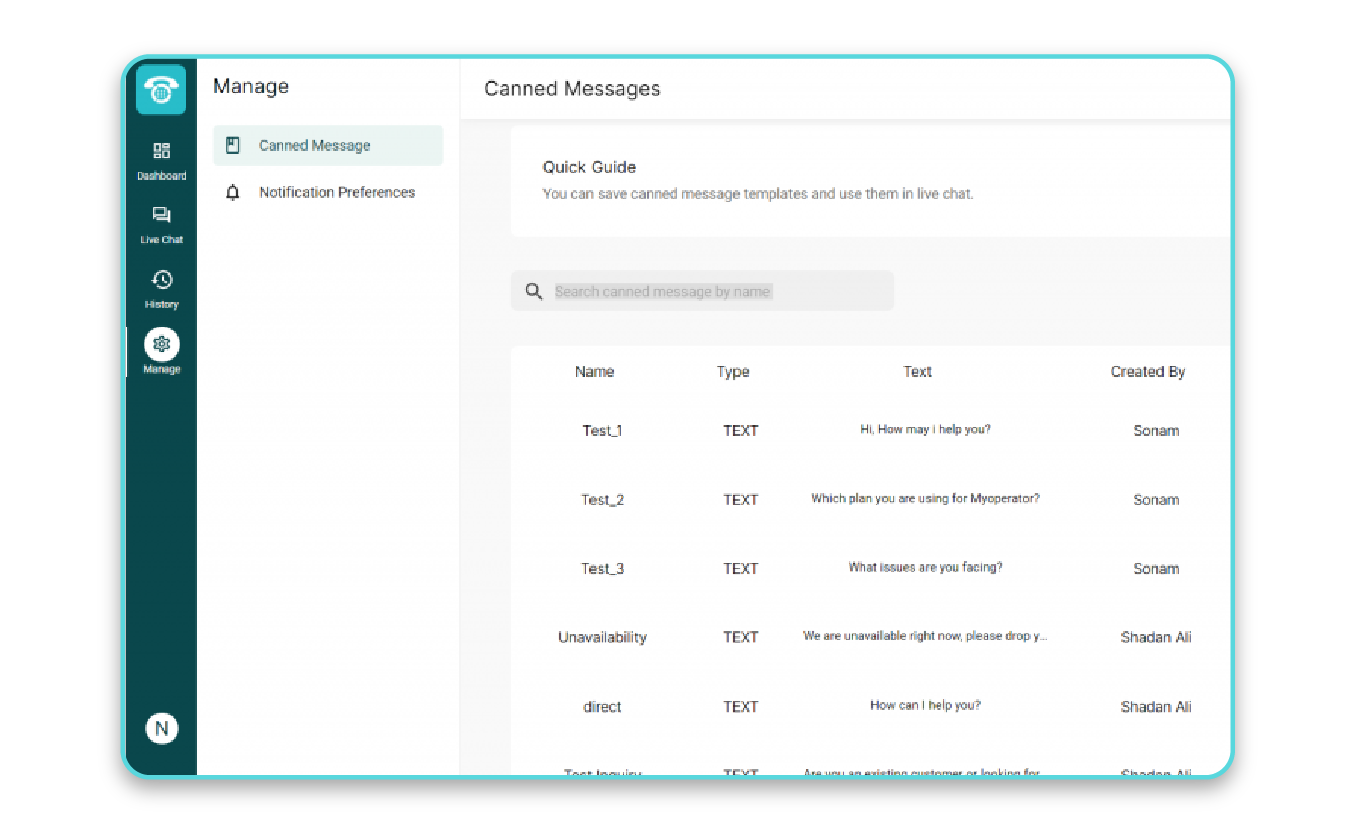The image size is (1355, 834).
Task: Click TEXT type in Test_1 row
Action: [x=741, y=431]
